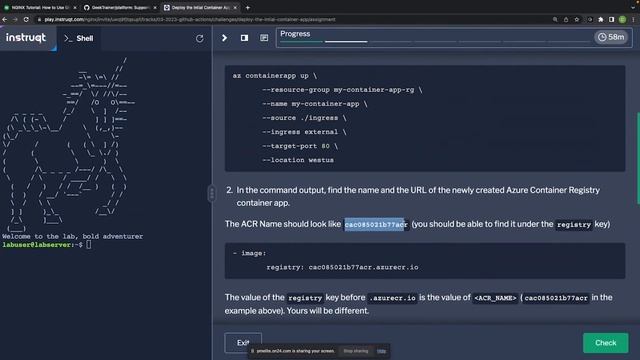Select the first completed progress segment
The image size is (640, 360).
click(301, 42)
